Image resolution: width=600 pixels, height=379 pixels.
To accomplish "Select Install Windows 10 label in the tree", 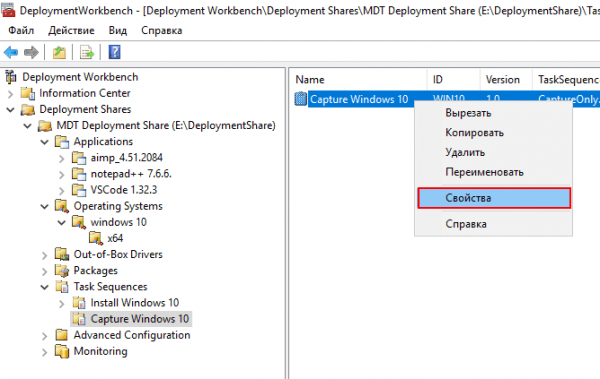I will pyautogui.click(x=135, y=303).
